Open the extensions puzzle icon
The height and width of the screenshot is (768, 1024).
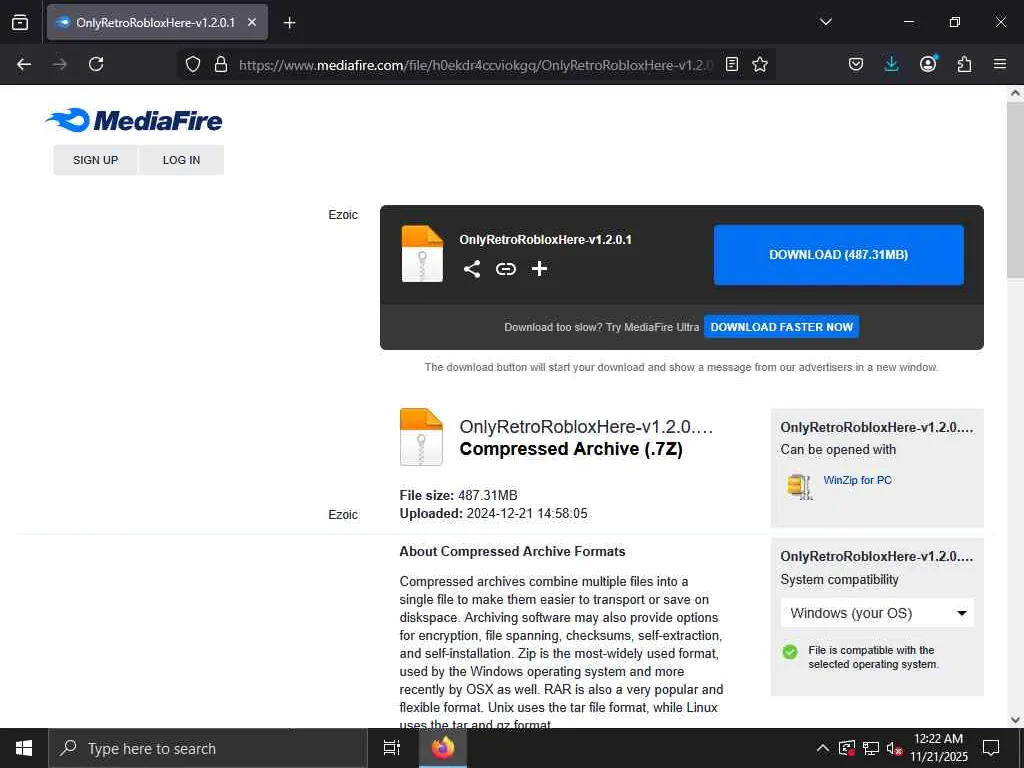[964, 64]
